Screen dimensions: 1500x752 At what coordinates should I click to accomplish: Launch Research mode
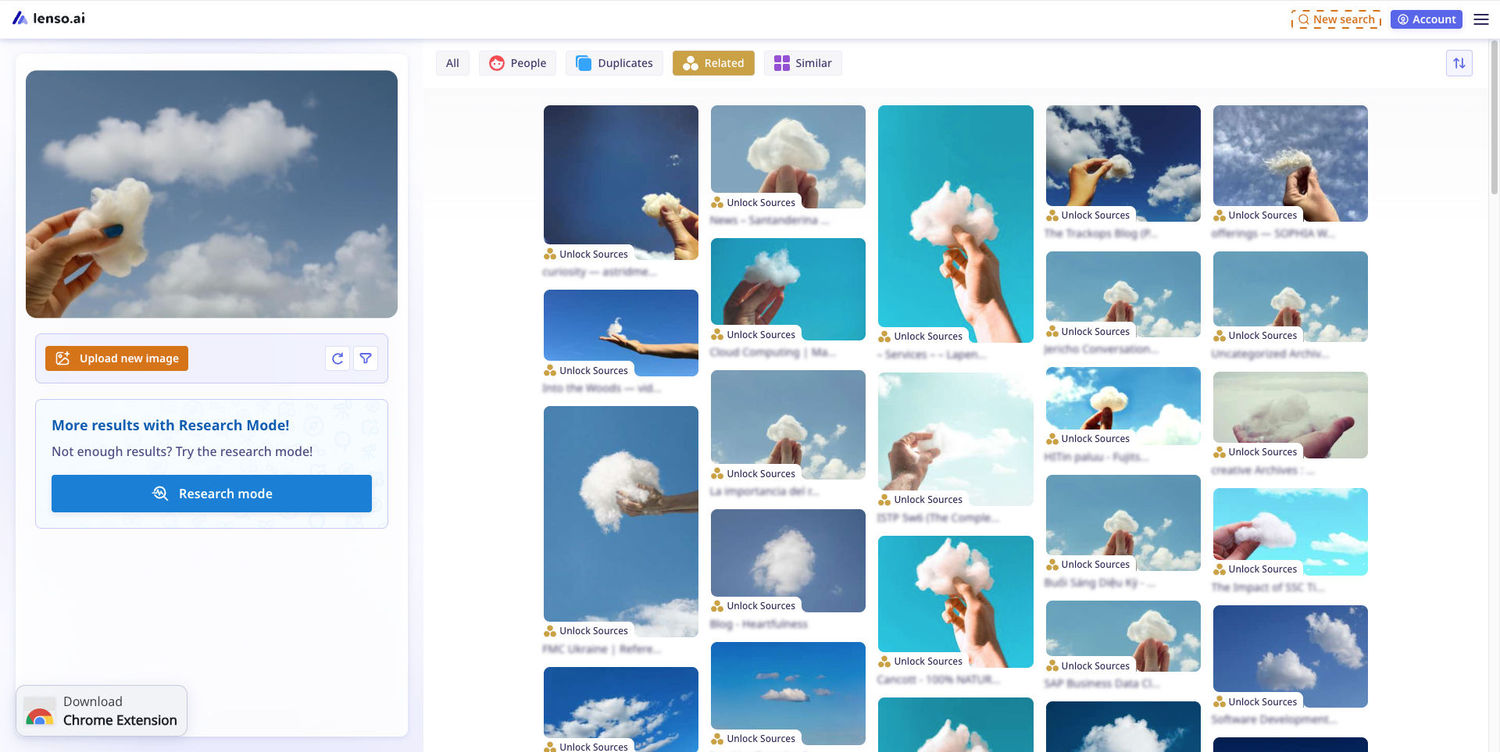click(212, 493)
